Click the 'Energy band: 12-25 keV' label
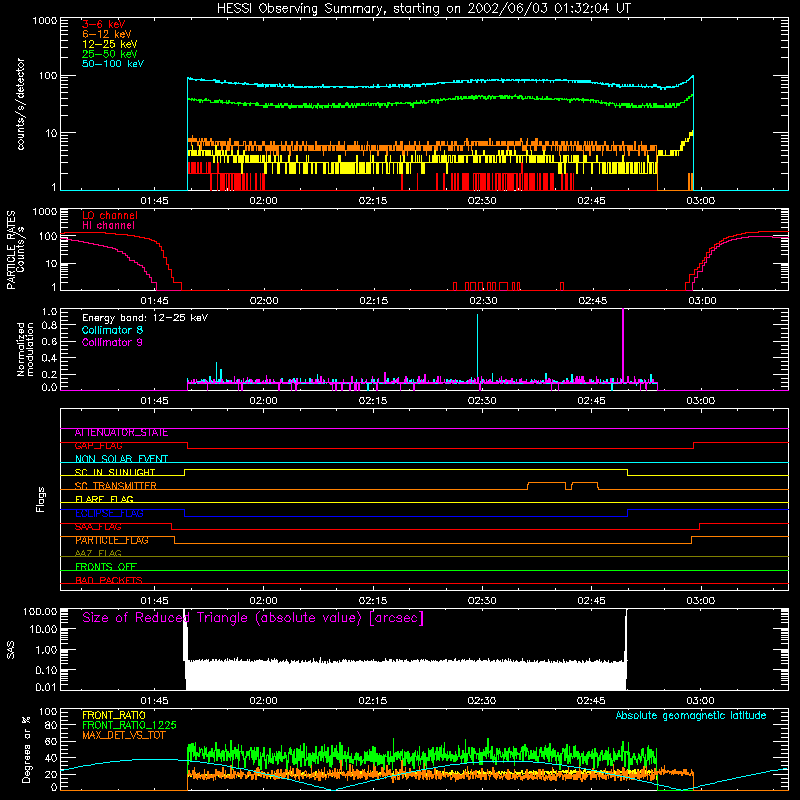Screen dimensions: 800x800 point(145,318)
